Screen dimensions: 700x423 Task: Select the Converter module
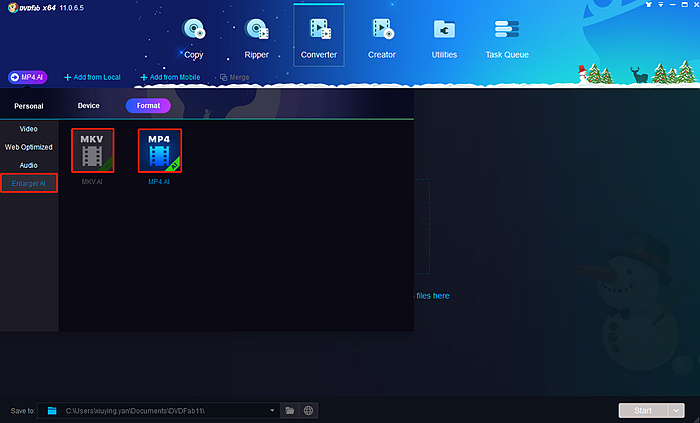(319, 36)
